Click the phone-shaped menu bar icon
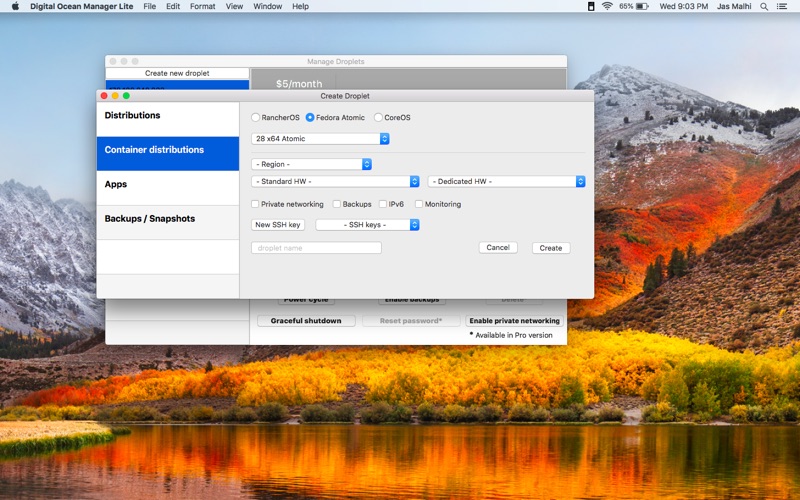The height and width of the screenshot is (500, 800). point(591,7)
